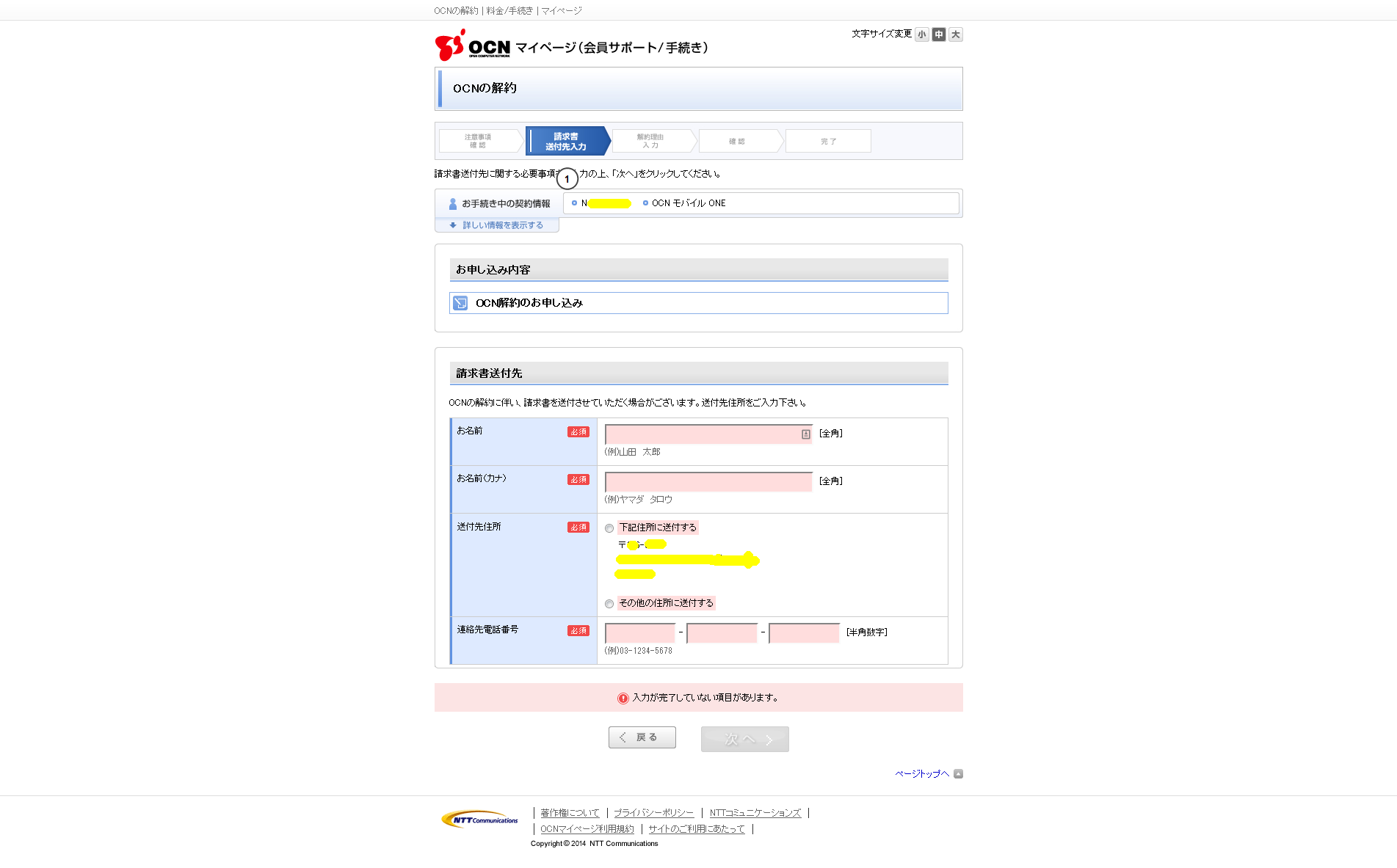Click the 送付先住所 必須 badge

click(578, 528)
